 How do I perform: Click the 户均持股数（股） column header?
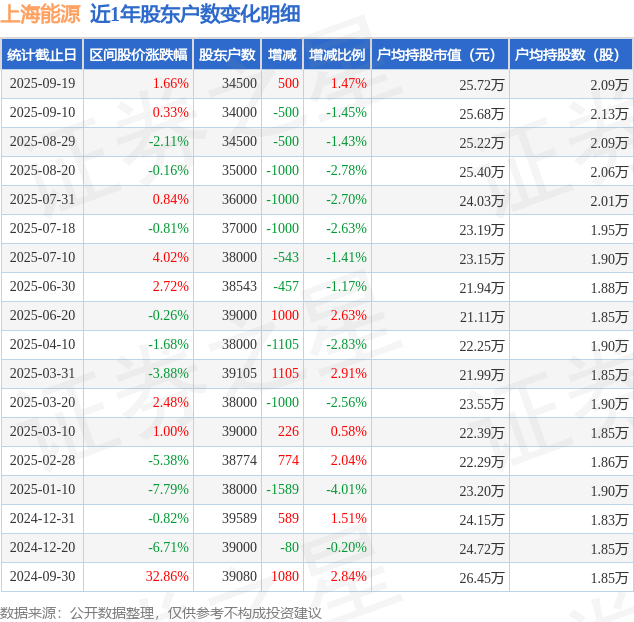pos(570,55)
